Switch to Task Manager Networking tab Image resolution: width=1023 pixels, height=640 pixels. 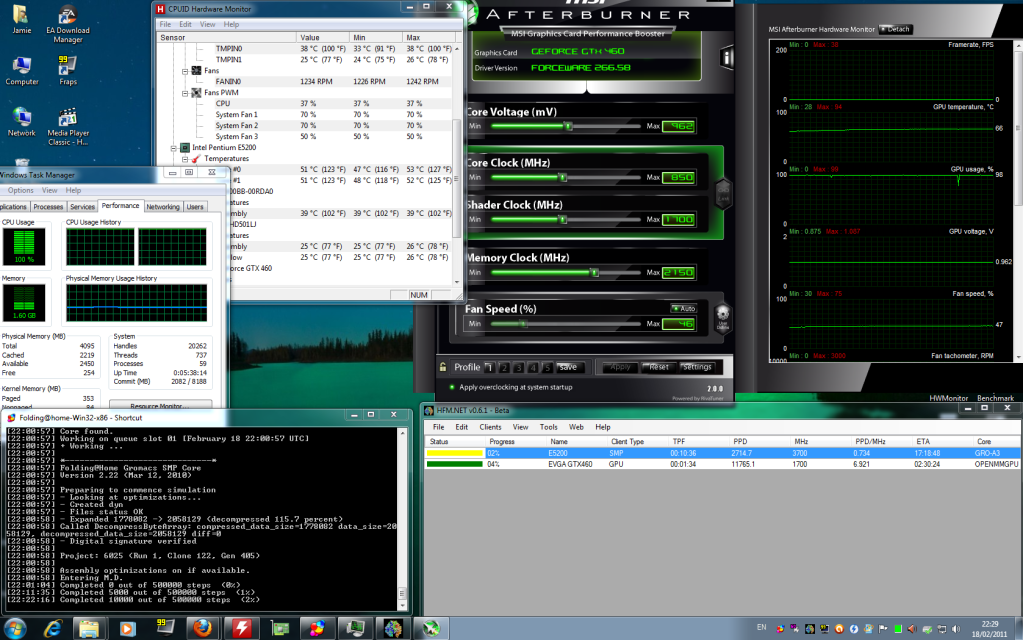point(163,207)
